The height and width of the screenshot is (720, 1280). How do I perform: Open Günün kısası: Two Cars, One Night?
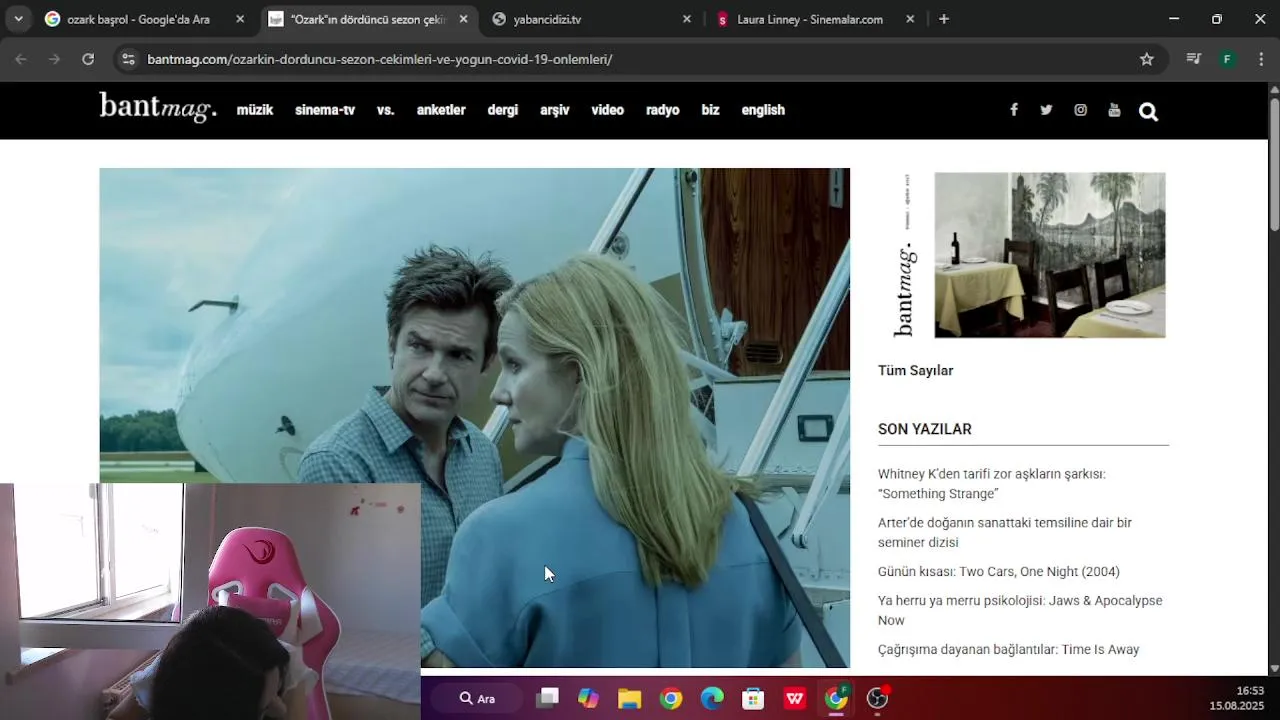coord(999,572)
